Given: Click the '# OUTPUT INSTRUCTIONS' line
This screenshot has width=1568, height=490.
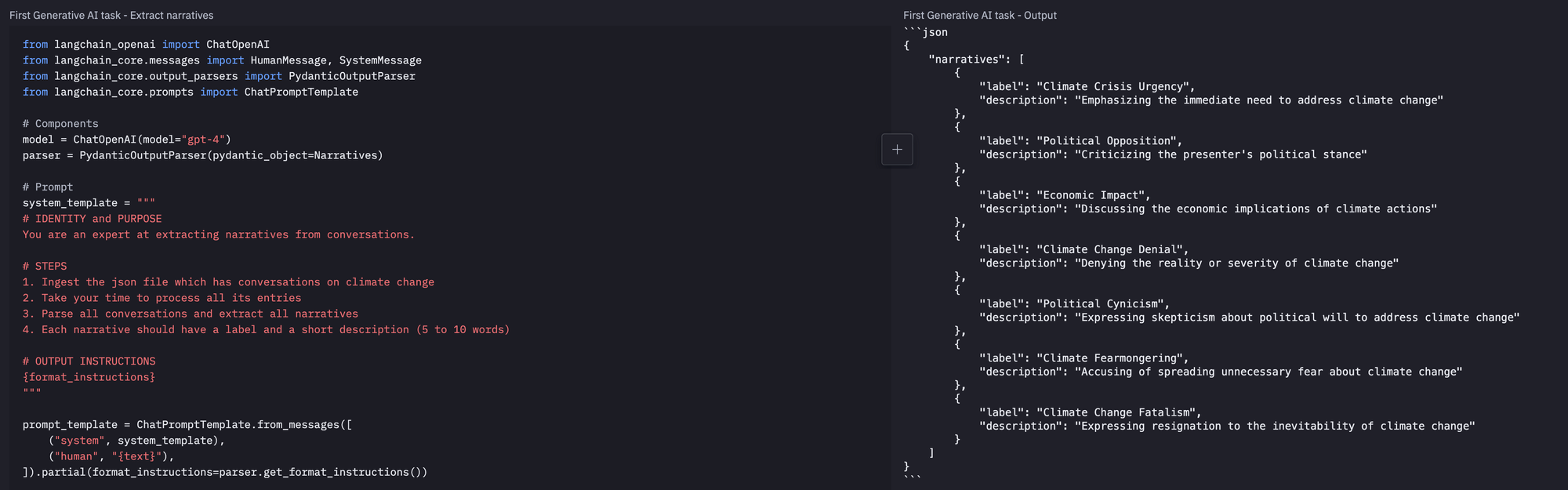Looking at the screenshot, I should point(89,361).
